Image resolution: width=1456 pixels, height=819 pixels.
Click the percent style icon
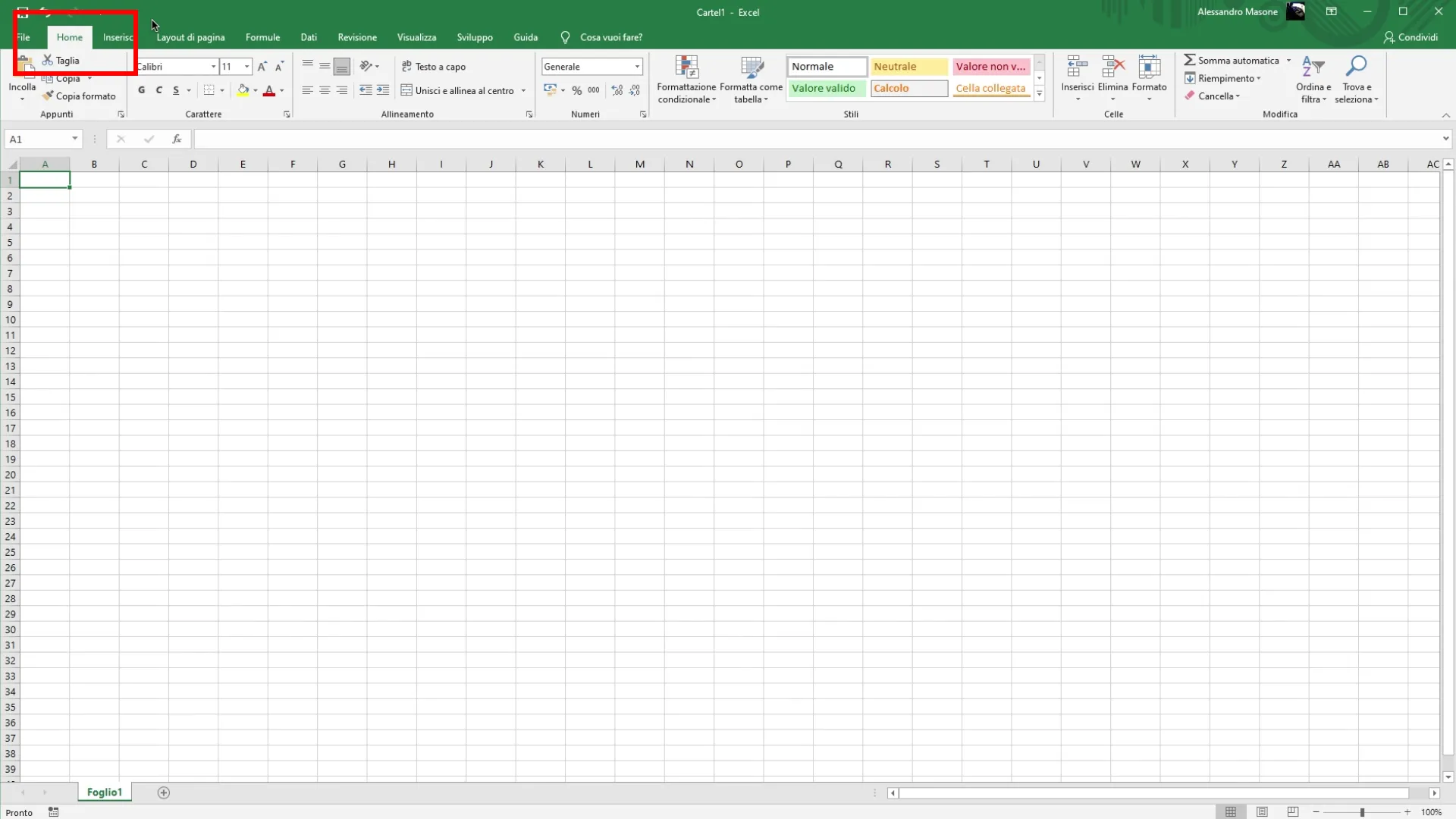(x=577, y=90)
